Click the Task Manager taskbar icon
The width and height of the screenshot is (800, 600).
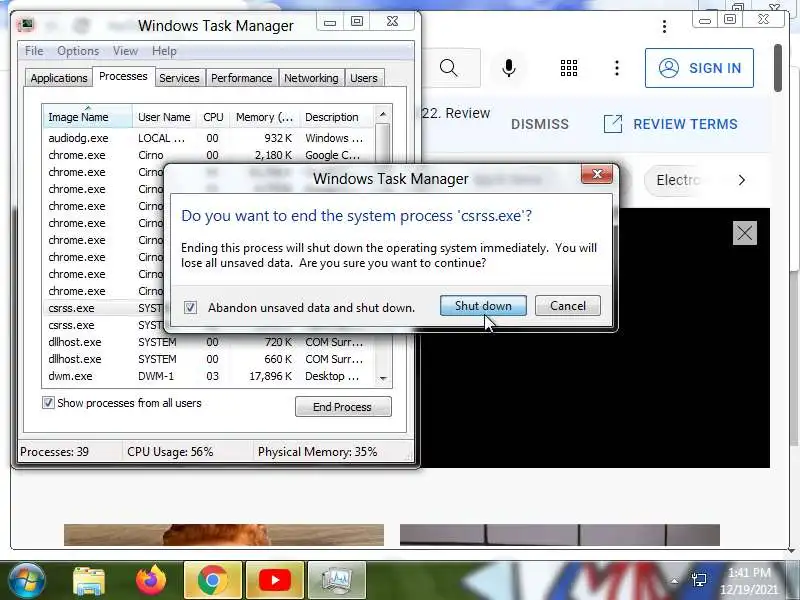pos(337,581)
